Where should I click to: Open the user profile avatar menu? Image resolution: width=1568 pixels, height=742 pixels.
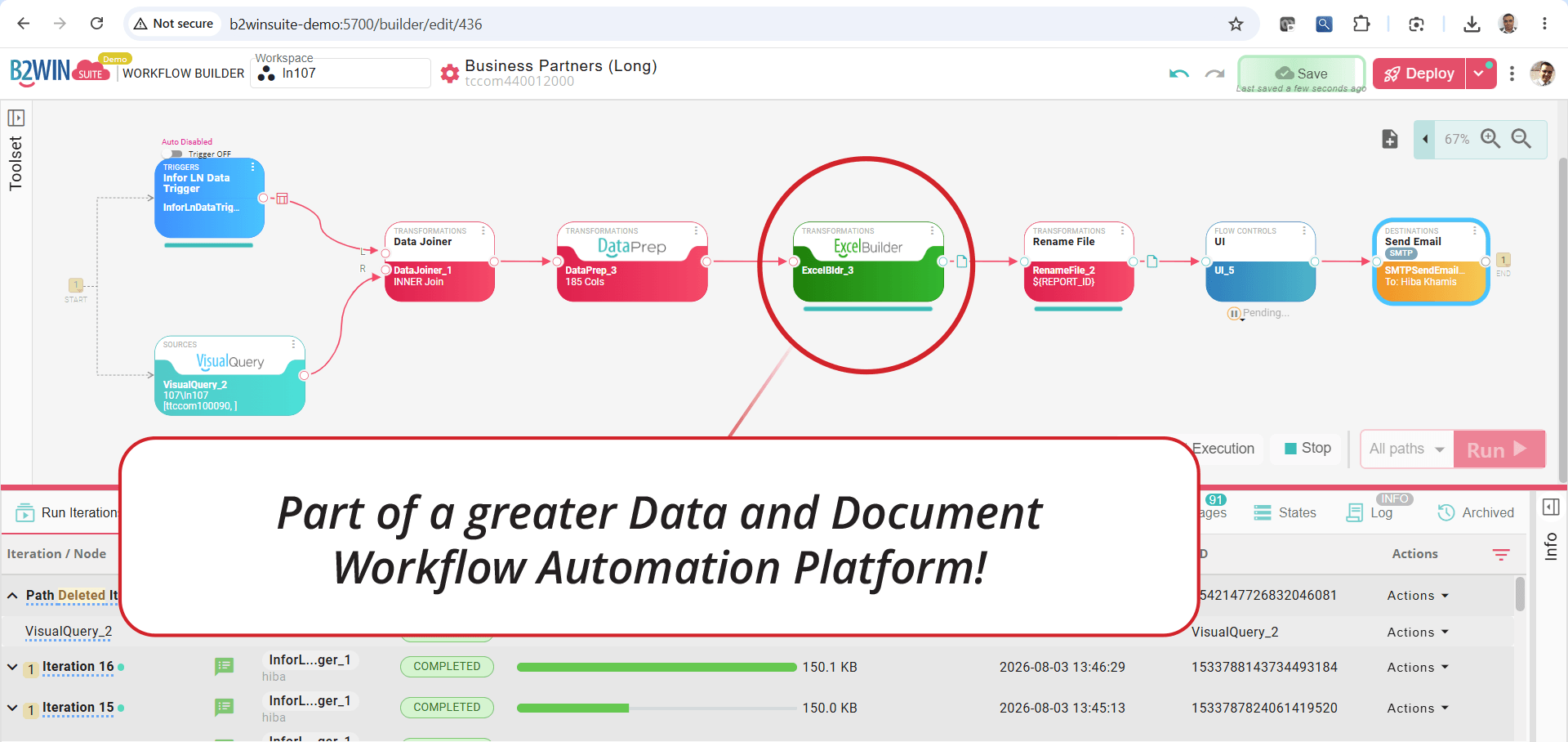1542,74
